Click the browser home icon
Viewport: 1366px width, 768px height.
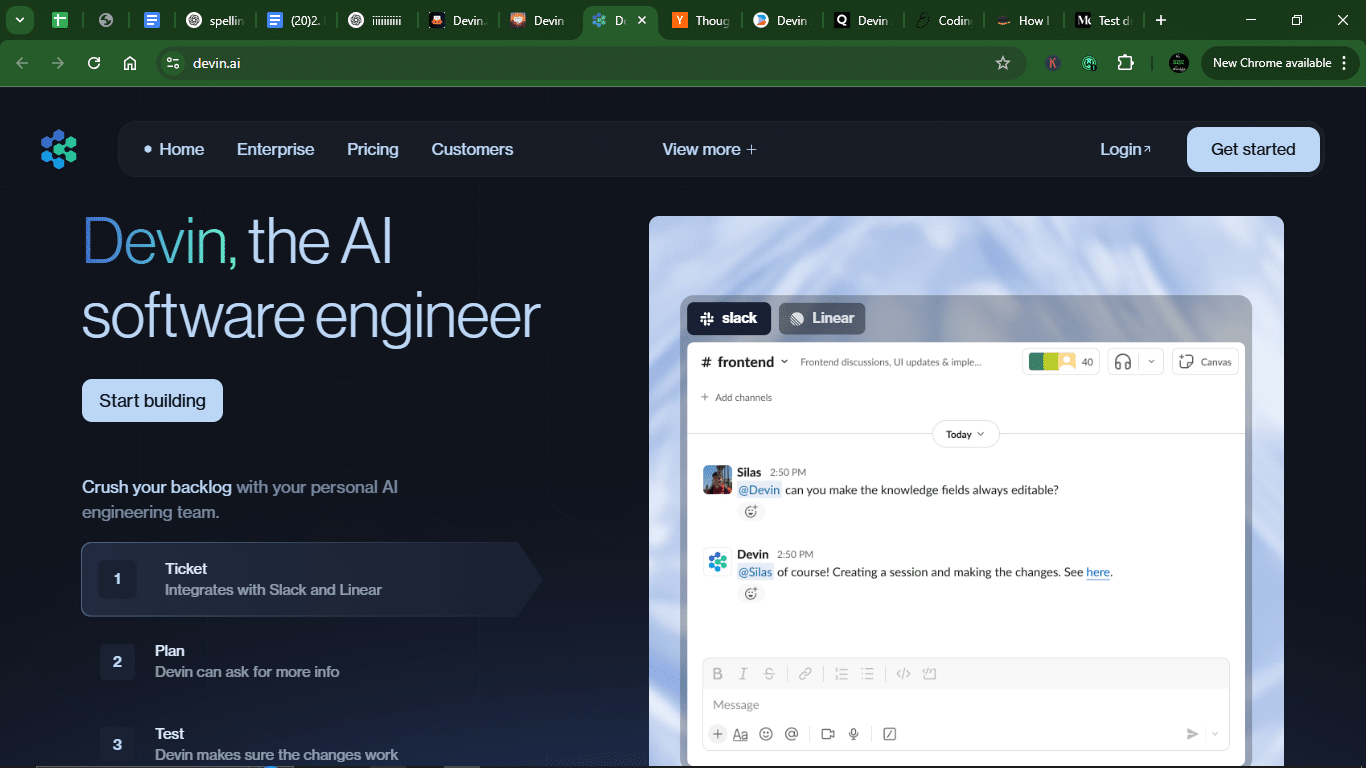pos(130,63)
